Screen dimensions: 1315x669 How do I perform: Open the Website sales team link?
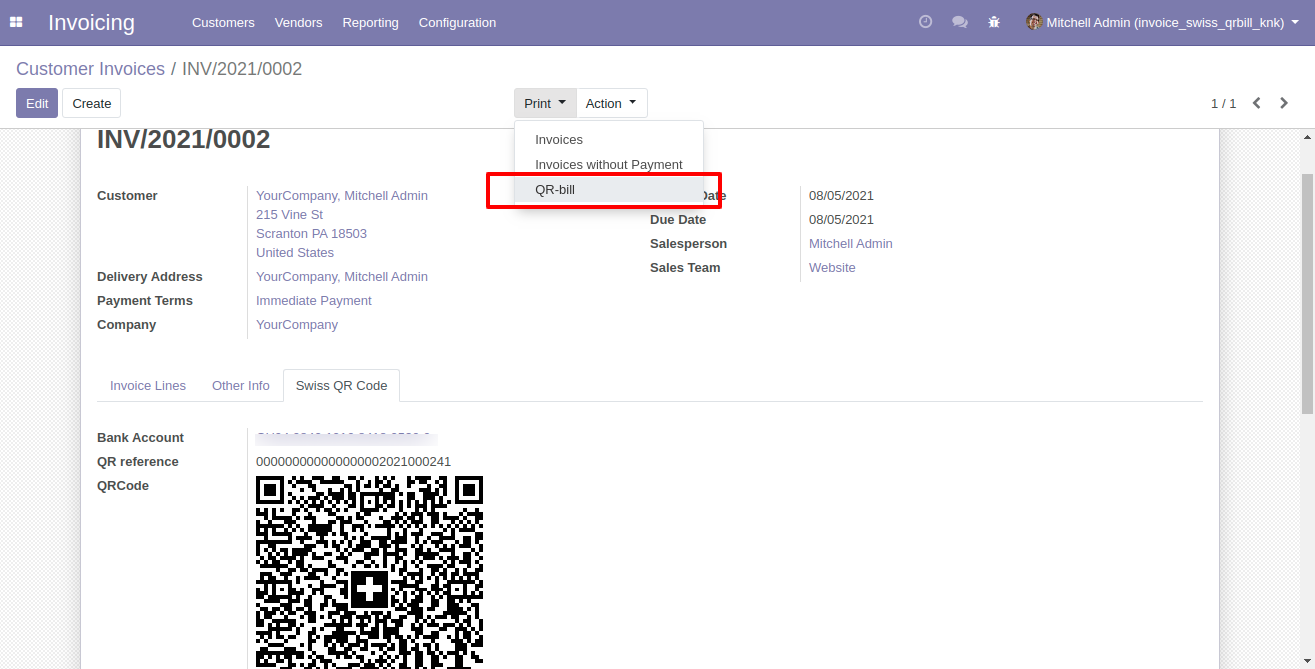click(x=832, y=268)
